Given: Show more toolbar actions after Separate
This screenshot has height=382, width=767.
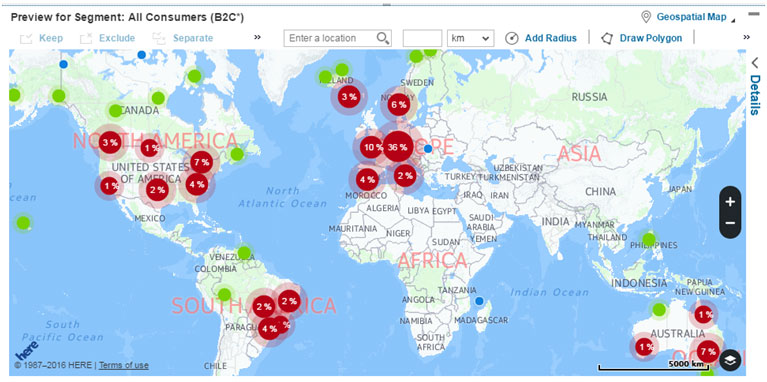Looking at the screenshot, I should pyautogui.click(x=257, y=37).
